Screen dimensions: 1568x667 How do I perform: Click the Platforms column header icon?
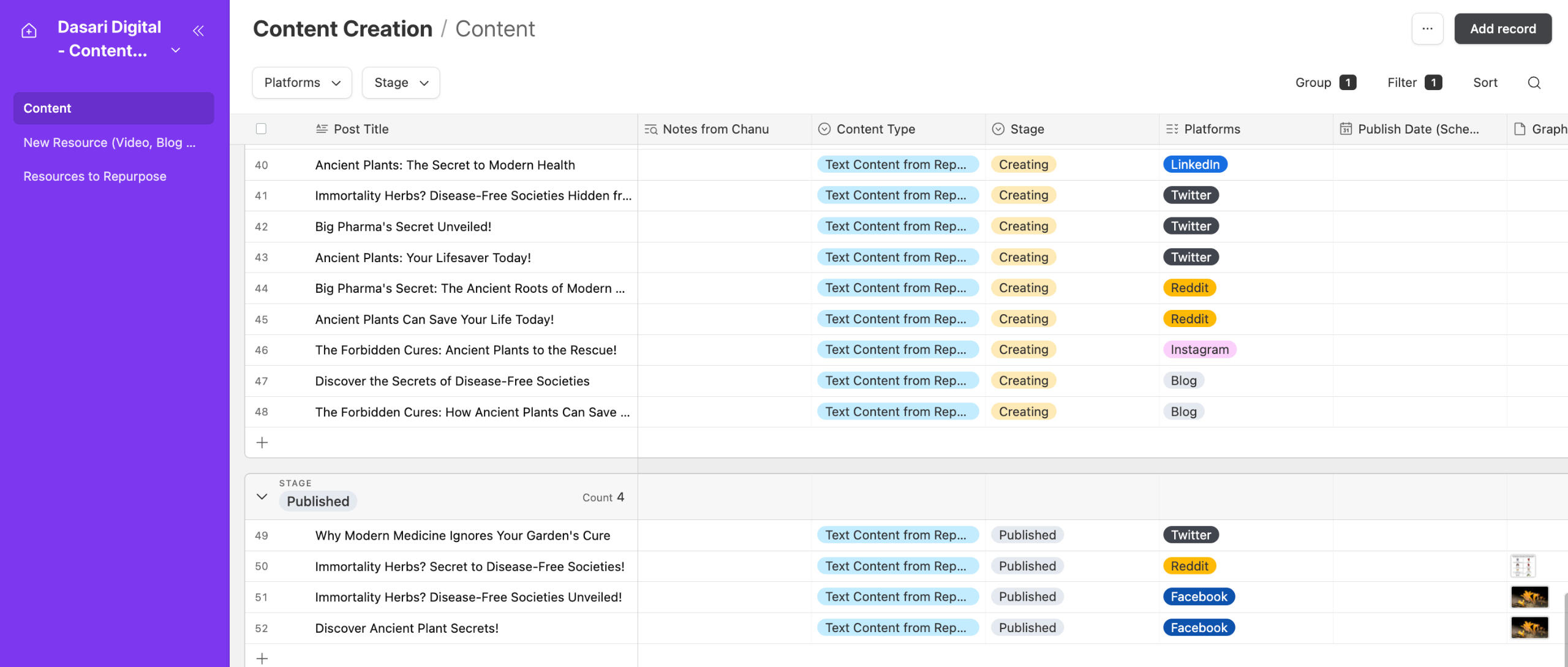pyautogui.click(x=1172, y=129)
